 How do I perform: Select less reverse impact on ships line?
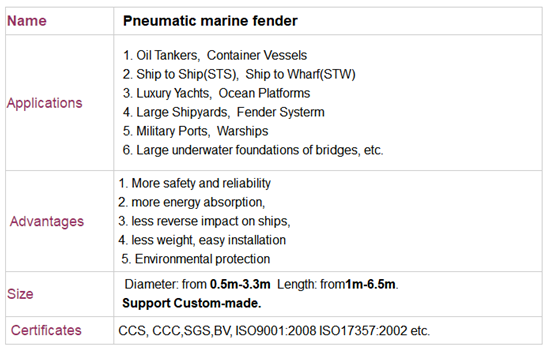pos(204,221)
